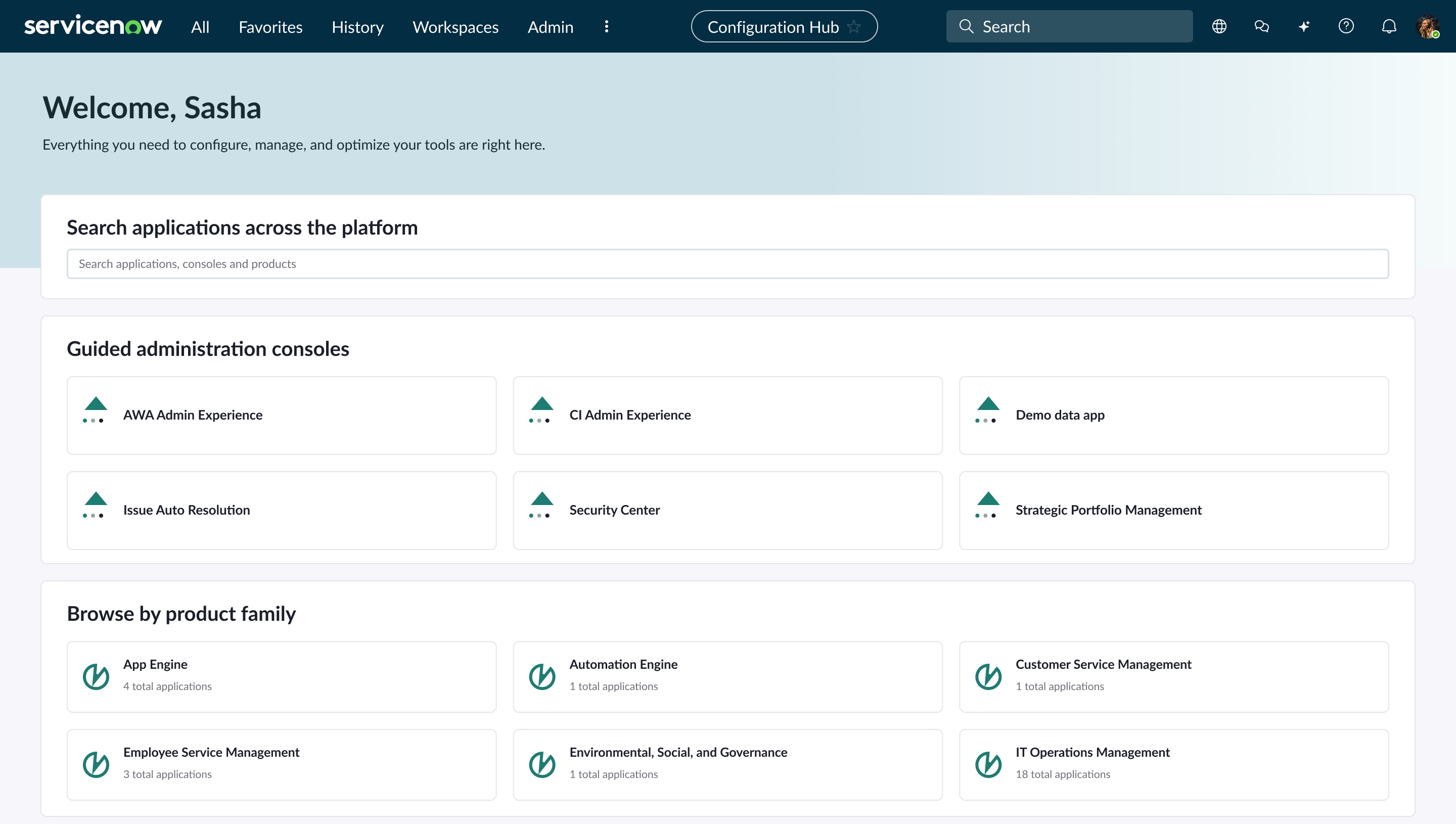This screenshot has width=1456, height=824.
Task: Open Demo data app console
Action: tap(1174, 416)
